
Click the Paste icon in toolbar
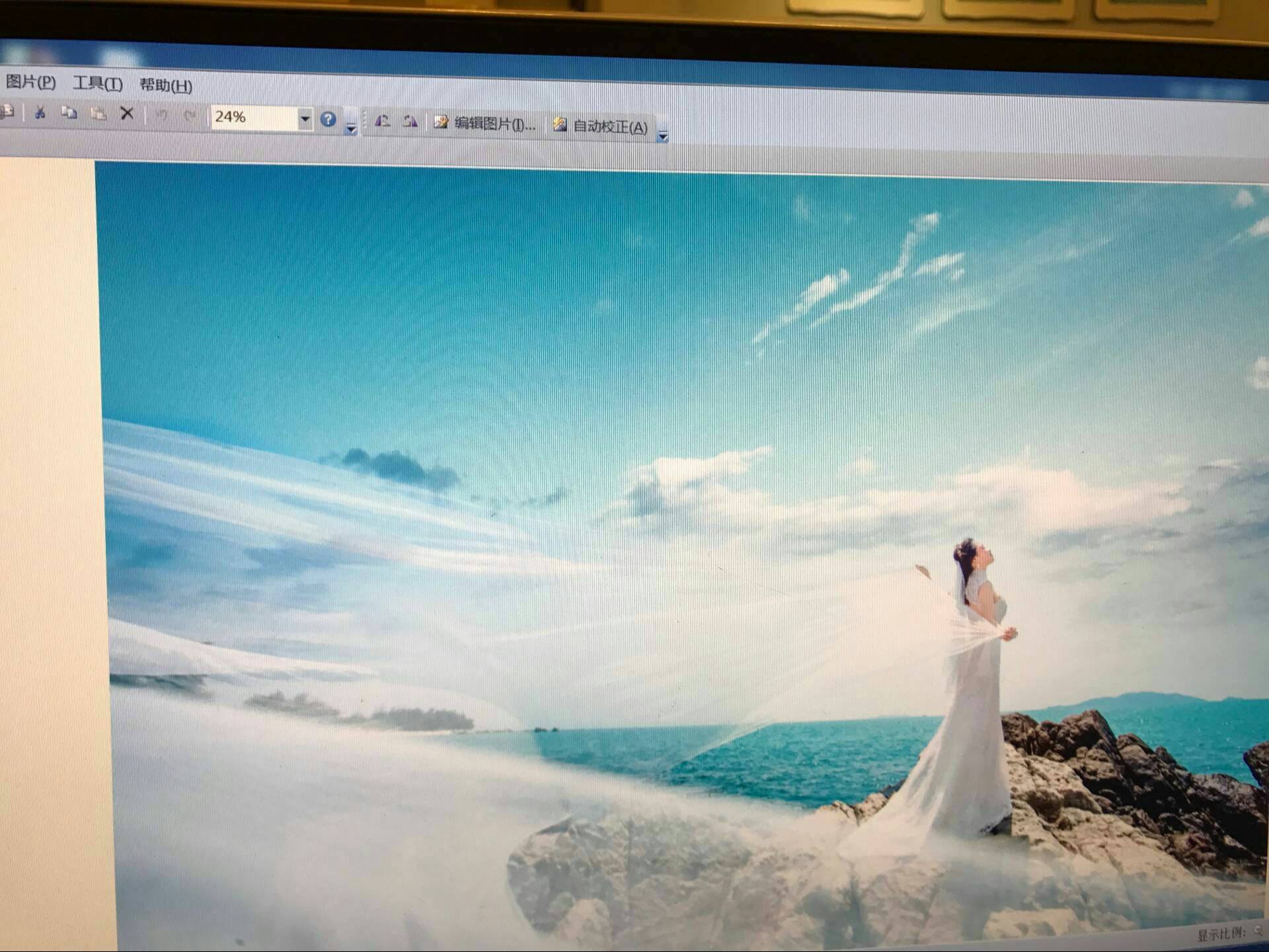click(98, 114)
